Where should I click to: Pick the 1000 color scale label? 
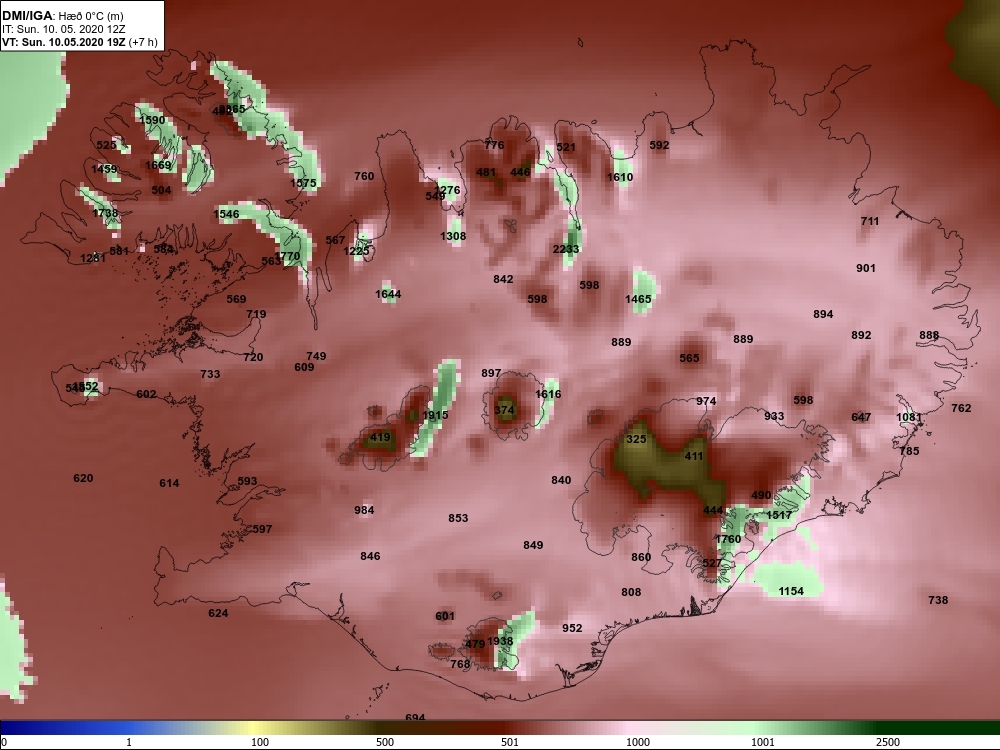[638, 742]
